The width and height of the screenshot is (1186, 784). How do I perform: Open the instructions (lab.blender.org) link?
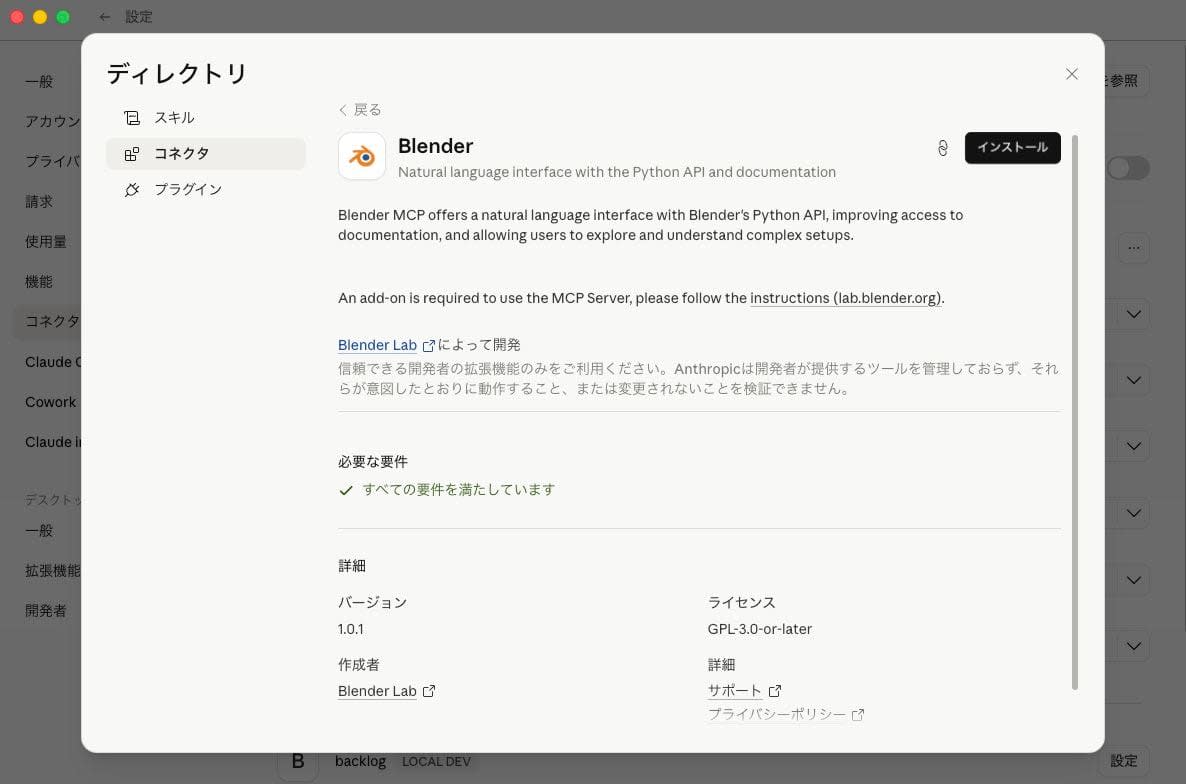(x=844, y=298)
